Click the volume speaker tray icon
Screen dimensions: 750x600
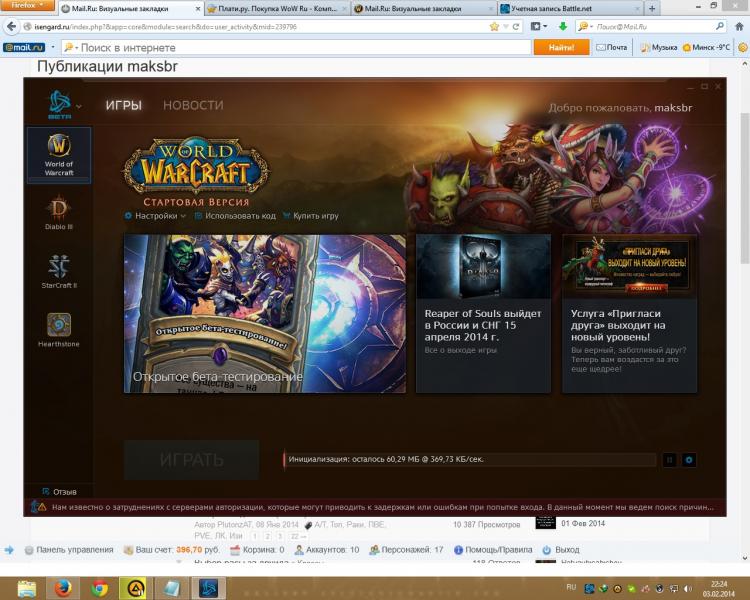point(688,589)
